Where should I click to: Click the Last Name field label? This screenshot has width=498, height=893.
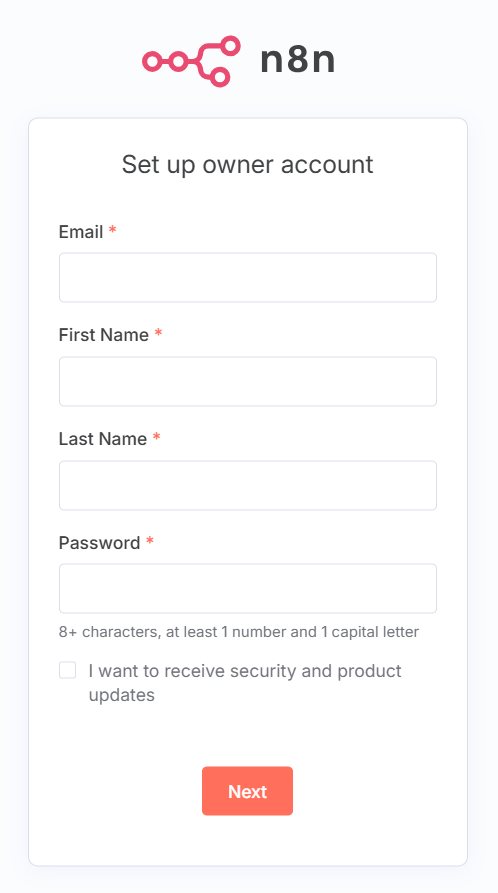coord(103,439)
